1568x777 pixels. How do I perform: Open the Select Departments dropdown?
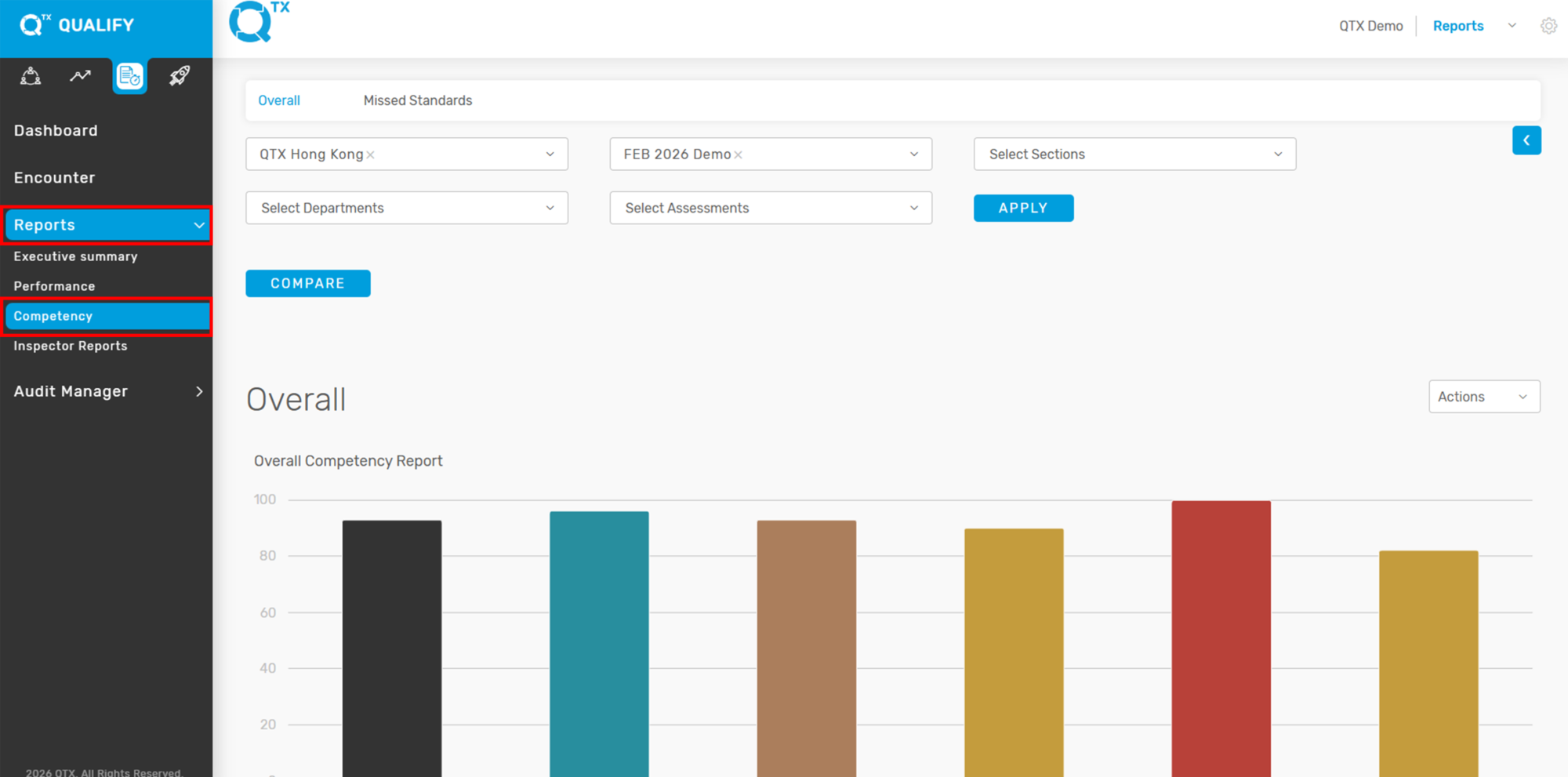point(407,208)
